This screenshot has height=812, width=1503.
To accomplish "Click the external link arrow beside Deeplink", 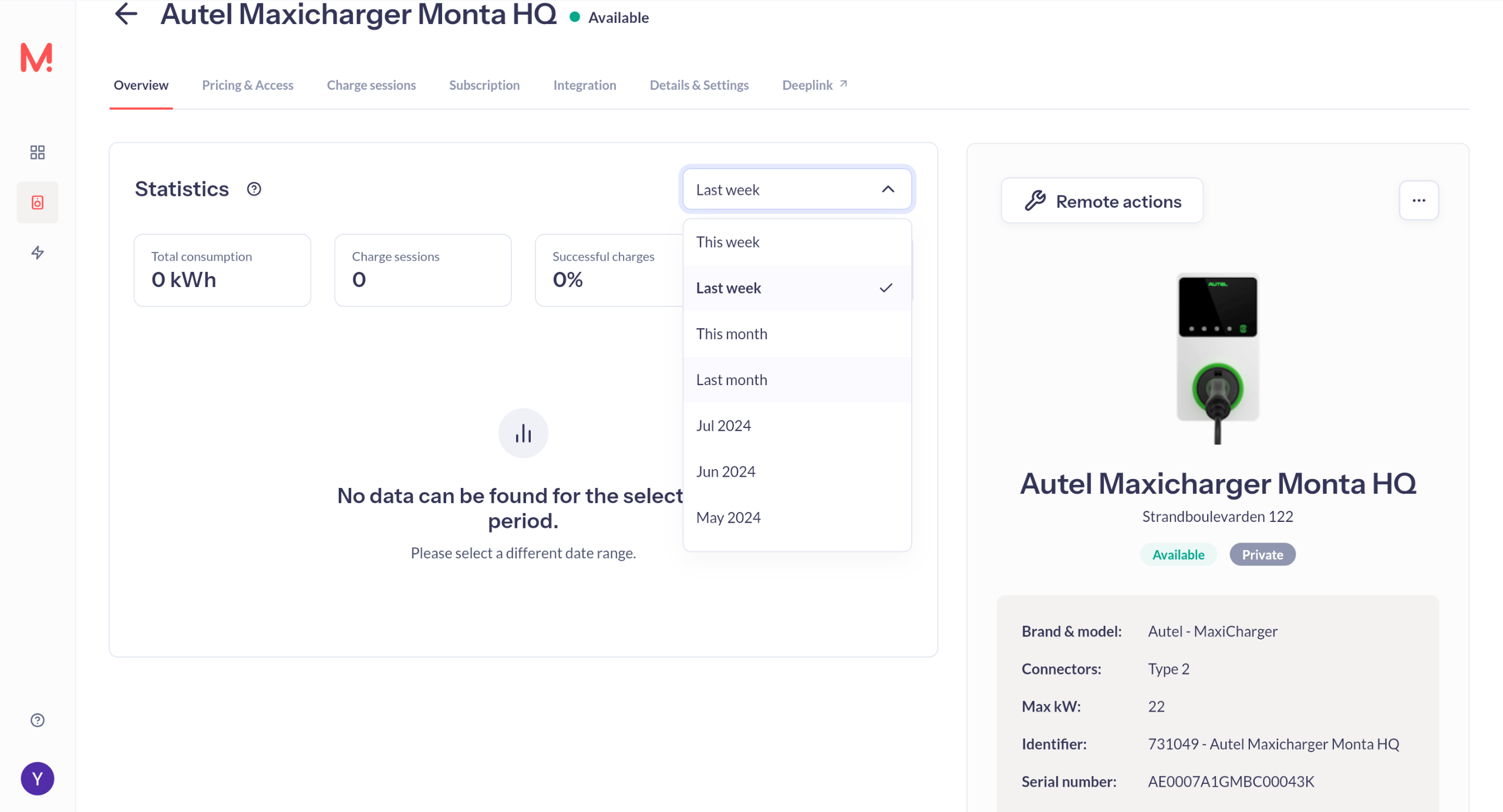I will point(844,84).
